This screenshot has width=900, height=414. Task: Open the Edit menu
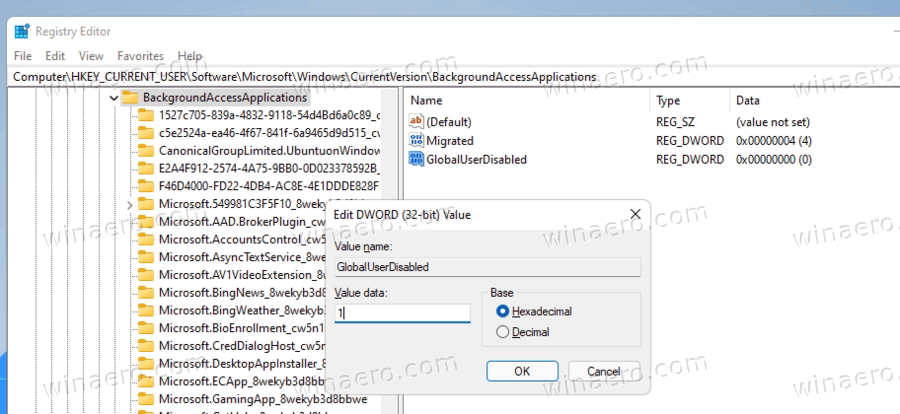click(55, 56)
